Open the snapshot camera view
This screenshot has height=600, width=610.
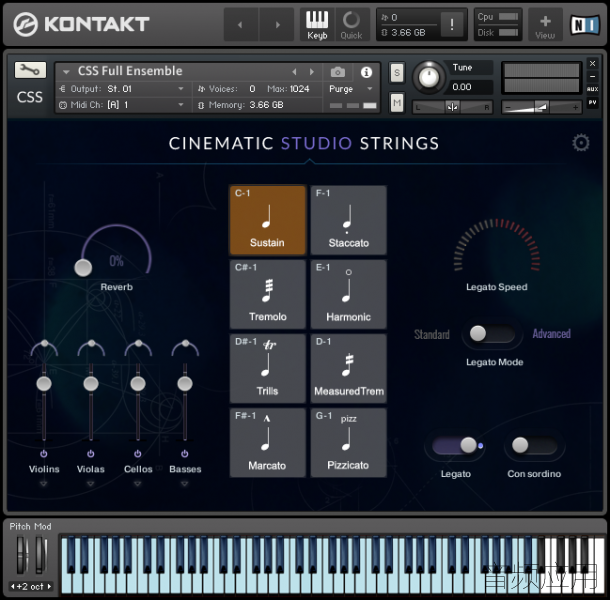click(338, 72)
